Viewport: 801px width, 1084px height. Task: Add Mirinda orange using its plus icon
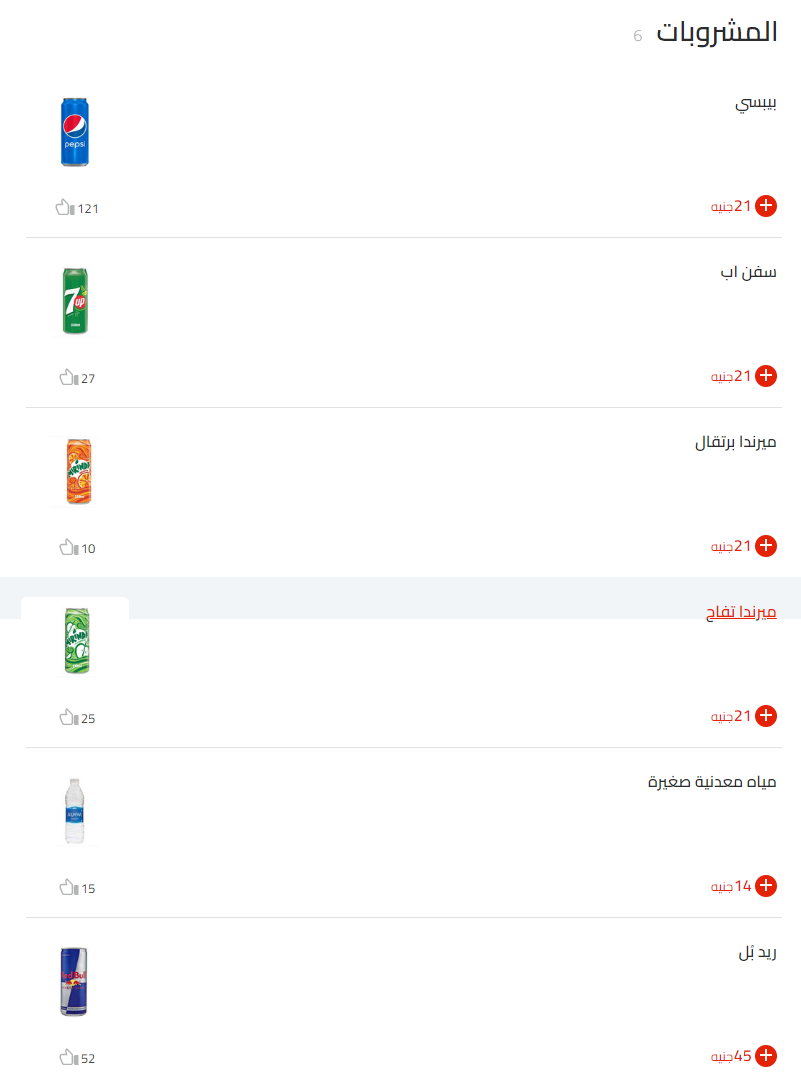point(766,546)
